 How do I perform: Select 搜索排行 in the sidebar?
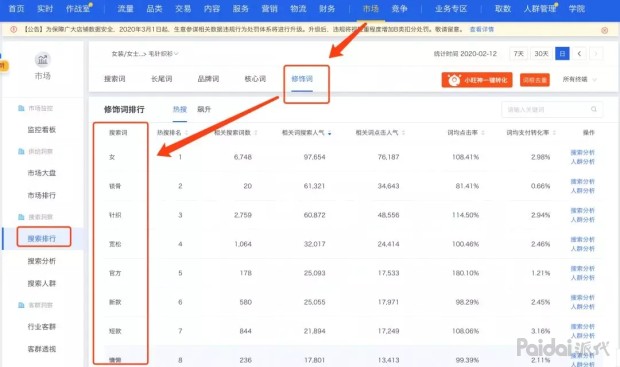[42, 238]
